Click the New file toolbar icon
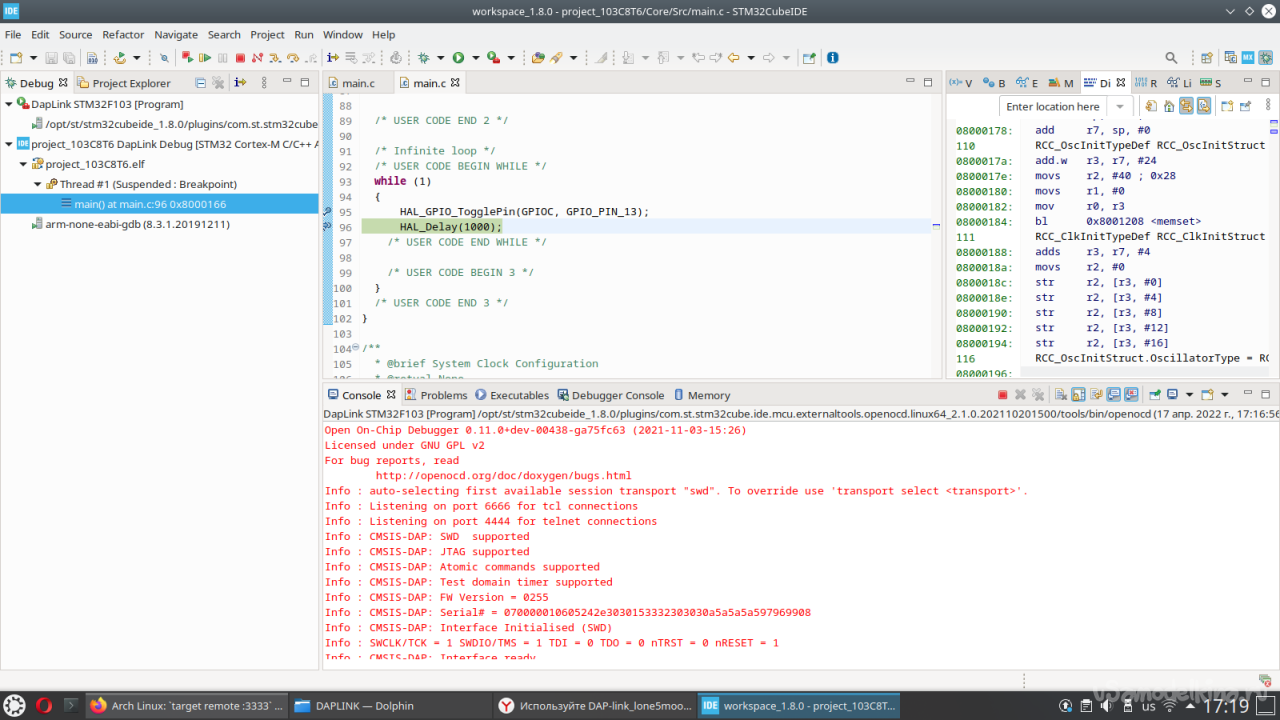Image resolution: width=1280 pixels, height=720 pixels. (17, 58)
